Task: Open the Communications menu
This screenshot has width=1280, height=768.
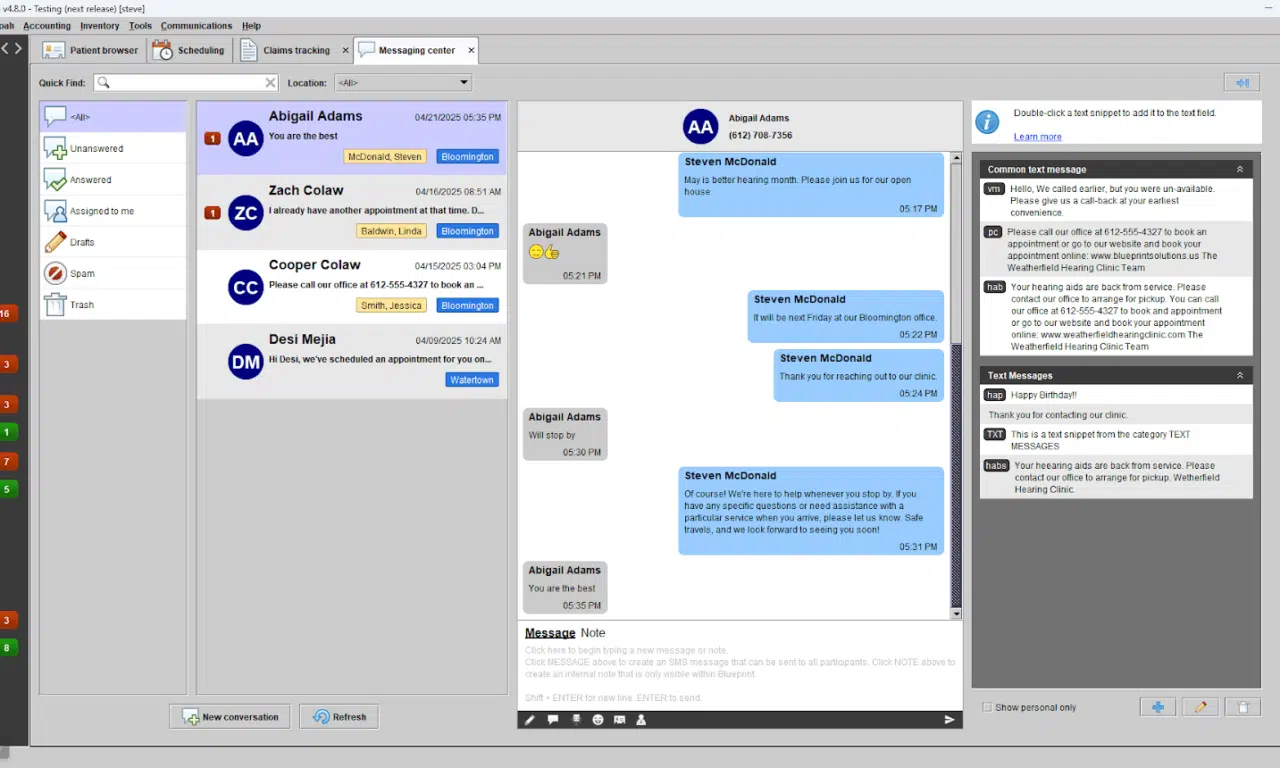Action: point(196,25)
